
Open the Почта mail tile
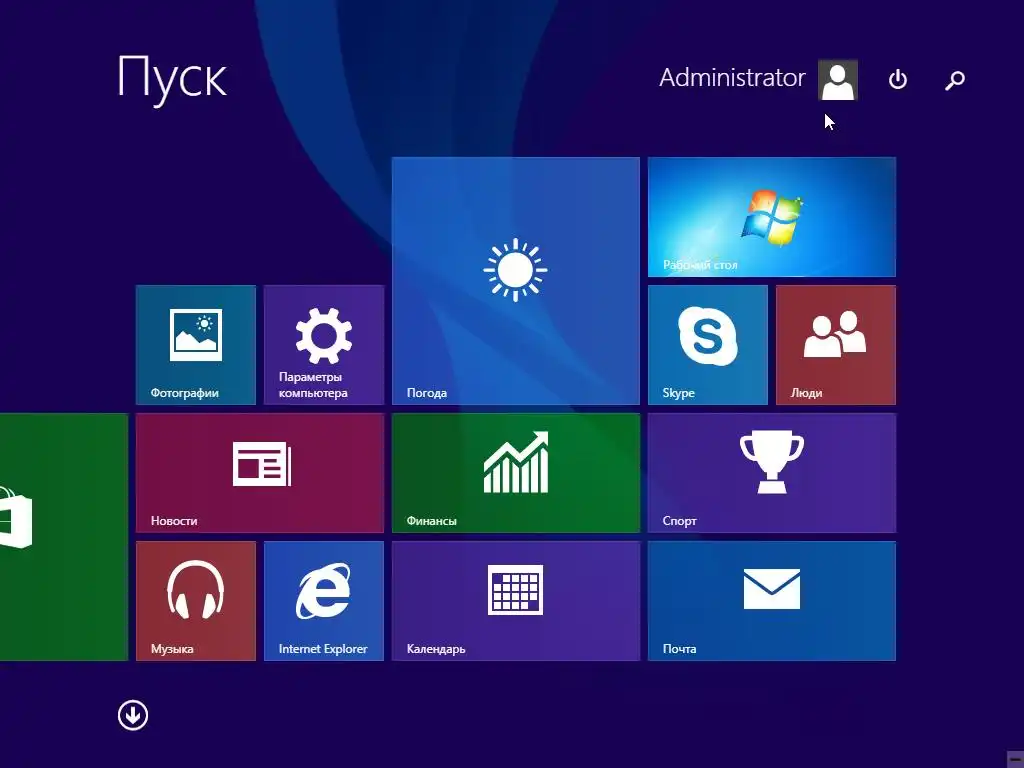pyautogui.click(x=772, y=601)
